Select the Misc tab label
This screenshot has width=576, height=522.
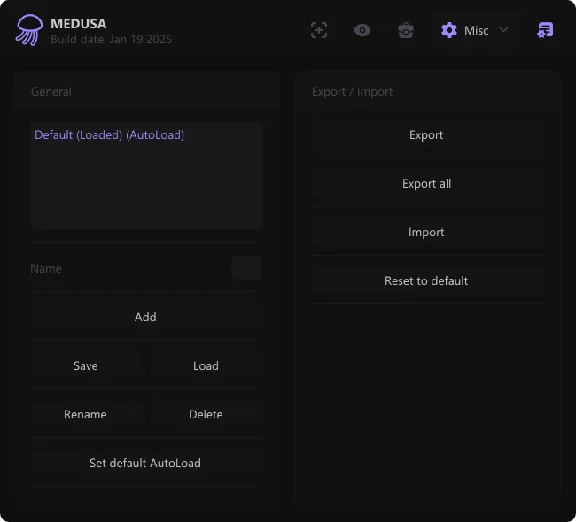(476, 31)
